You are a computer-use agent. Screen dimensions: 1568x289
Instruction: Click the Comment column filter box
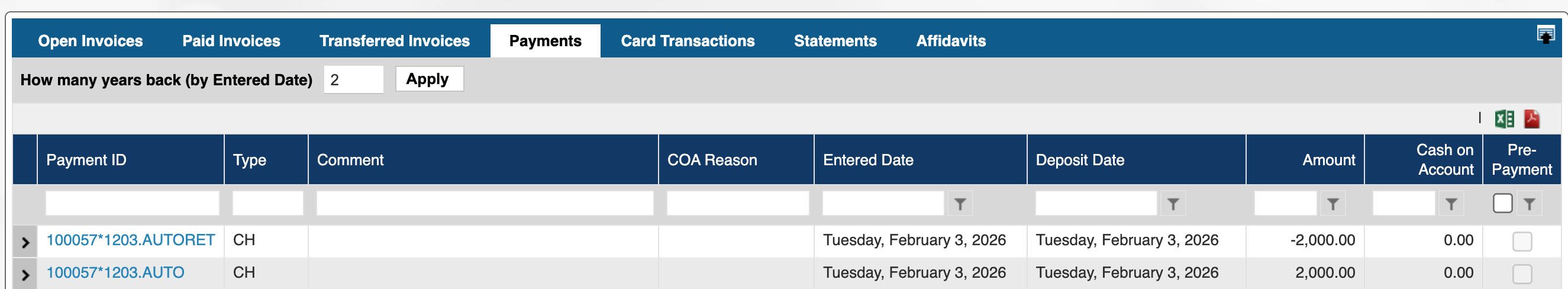click(485, 204)
